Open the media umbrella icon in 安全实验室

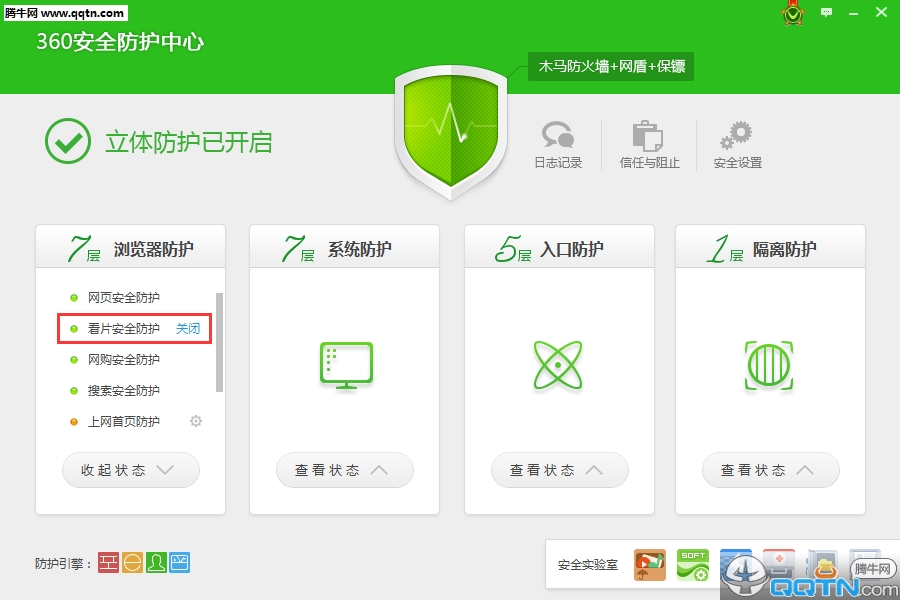(x=650, y=565)
